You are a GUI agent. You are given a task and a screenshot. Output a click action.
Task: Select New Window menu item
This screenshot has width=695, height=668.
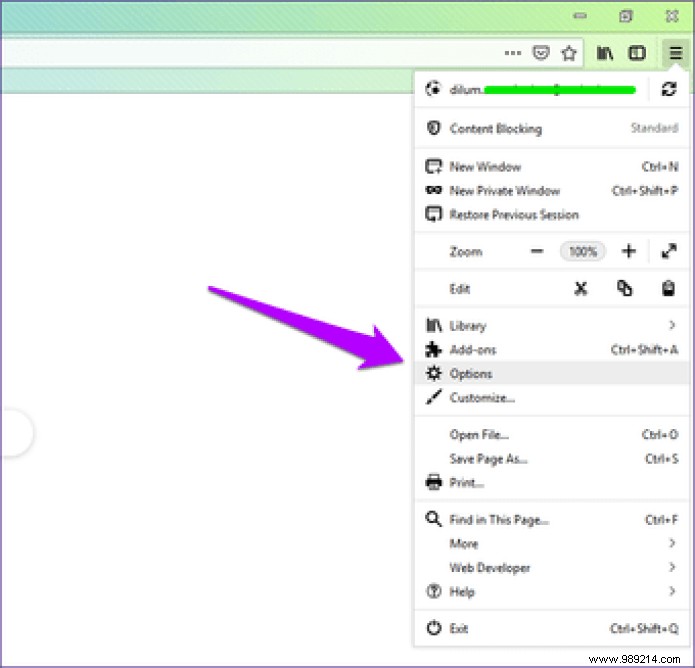point(552,167)
